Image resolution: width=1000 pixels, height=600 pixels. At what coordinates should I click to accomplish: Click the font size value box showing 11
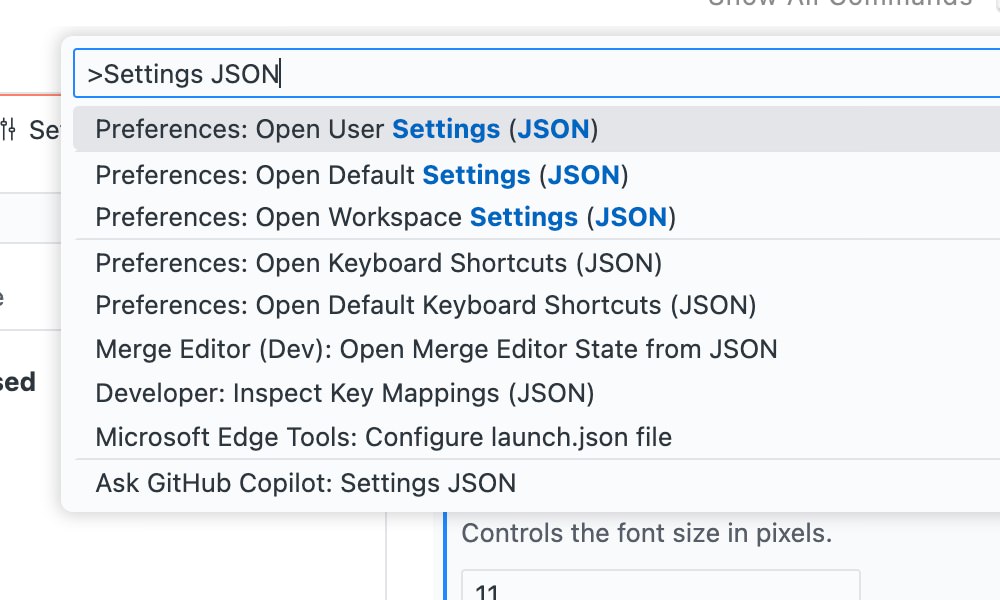[x=660, y=590]
